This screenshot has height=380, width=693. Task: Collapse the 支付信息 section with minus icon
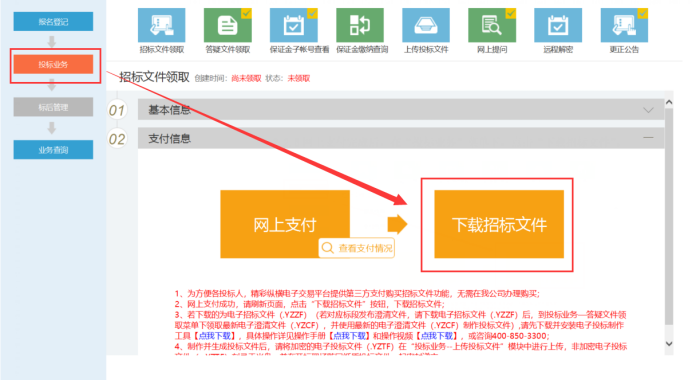(x=648, y=138)
